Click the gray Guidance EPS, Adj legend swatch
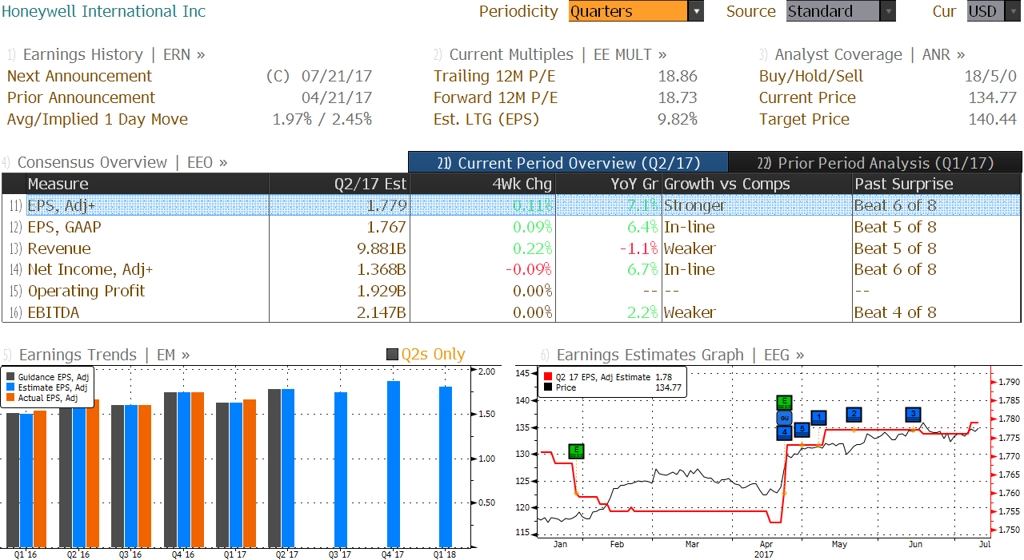This screenshot has height=560, width=1024. point(11,377)
